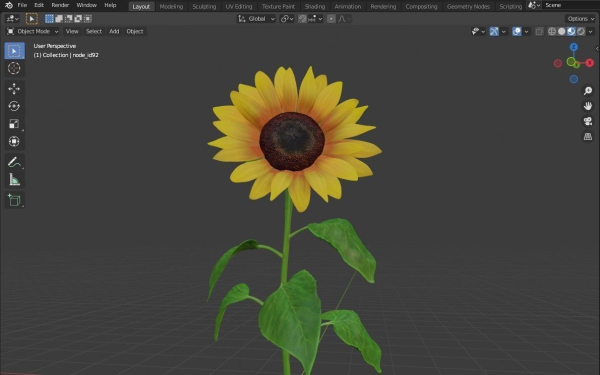This screenshot has width=600, height=375.
Task: Expand gizmo settings dropdown arrow
Action: point(504,31)
